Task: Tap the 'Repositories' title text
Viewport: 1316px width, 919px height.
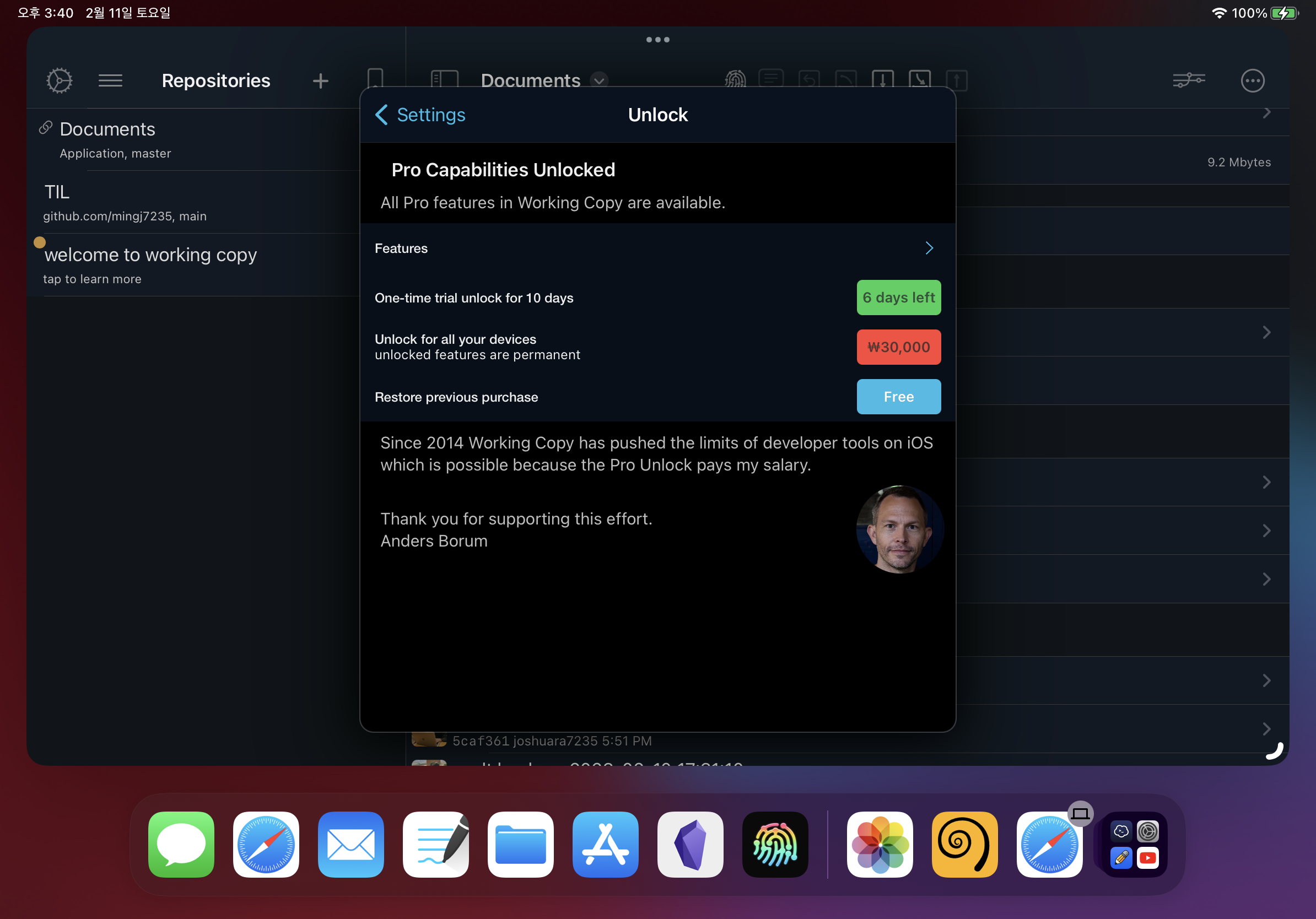Action: [x=216, y=81]
